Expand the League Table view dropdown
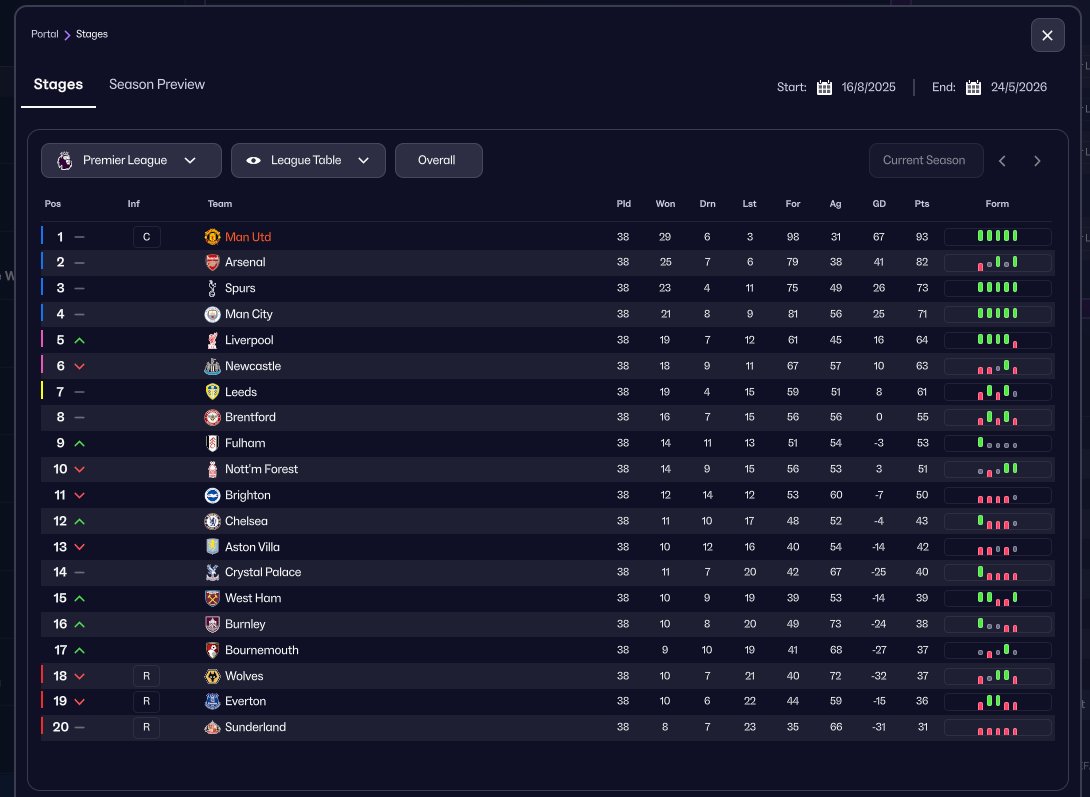The image size is (1090, 797). [308, 161]
